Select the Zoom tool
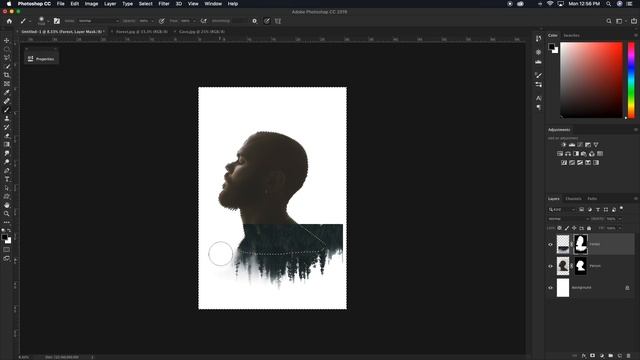This screenshot has height=360, width=640. (7, 213)
